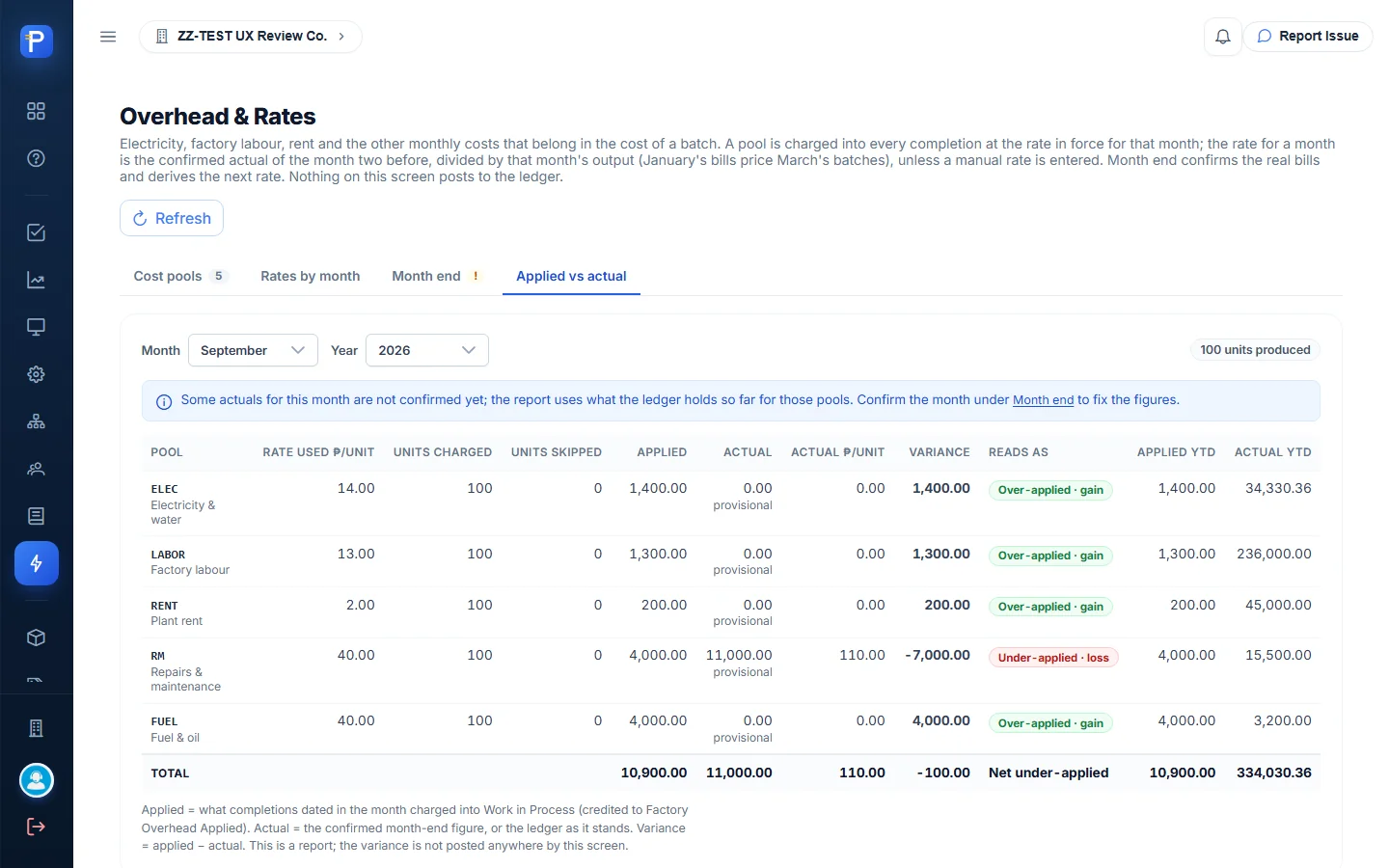
Task: Open the Year dropdown showing 2026
Action: pyautogui.click(x=427, y=350)
